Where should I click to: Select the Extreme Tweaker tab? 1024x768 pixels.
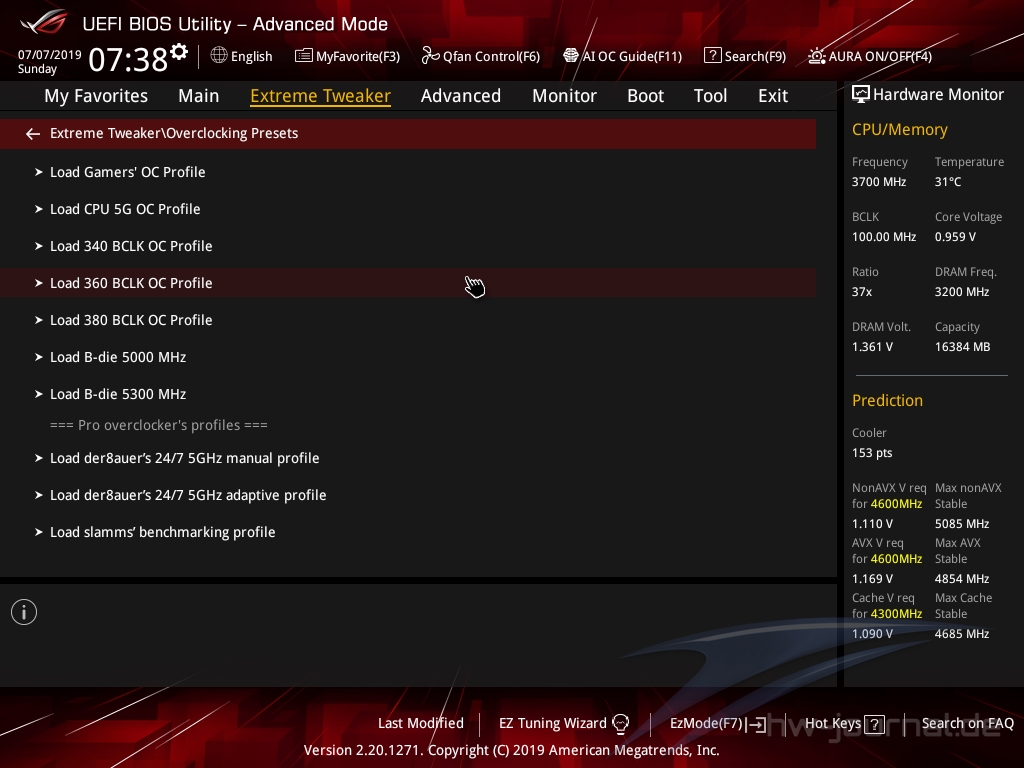tap(321, 96)
